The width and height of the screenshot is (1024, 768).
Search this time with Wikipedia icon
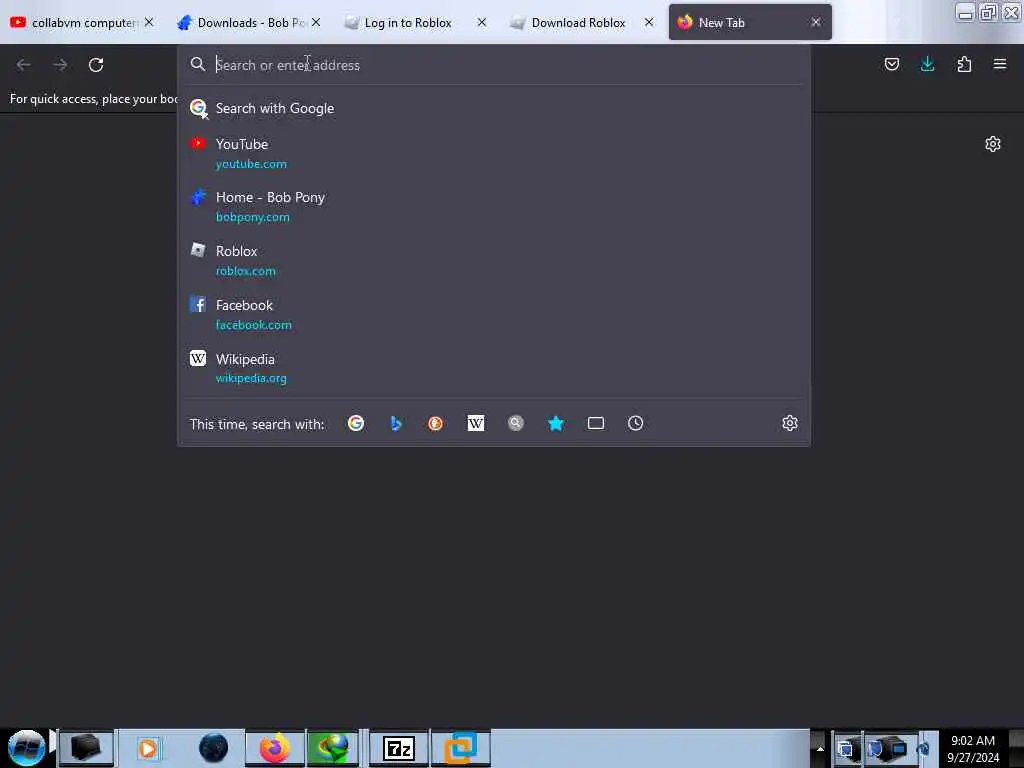point(476,423)
